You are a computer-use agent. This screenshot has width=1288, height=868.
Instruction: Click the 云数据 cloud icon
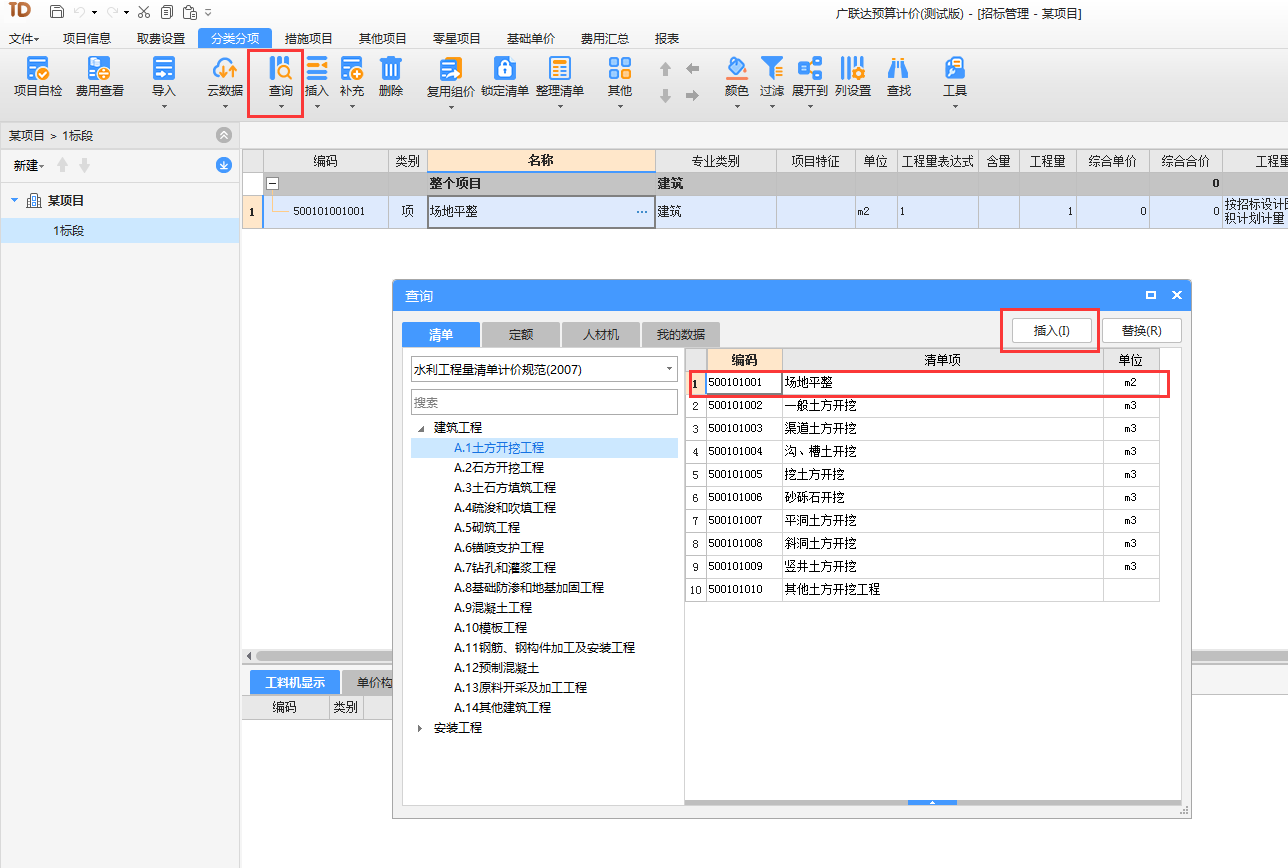pos(224,70)
